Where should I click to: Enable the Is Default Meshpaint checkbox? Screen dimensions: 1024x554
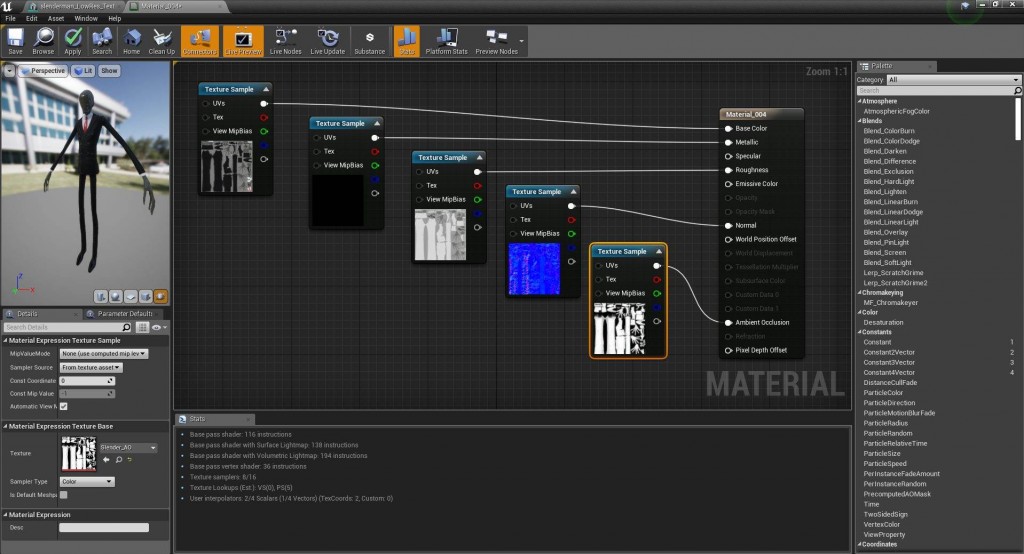coord(64,495)
